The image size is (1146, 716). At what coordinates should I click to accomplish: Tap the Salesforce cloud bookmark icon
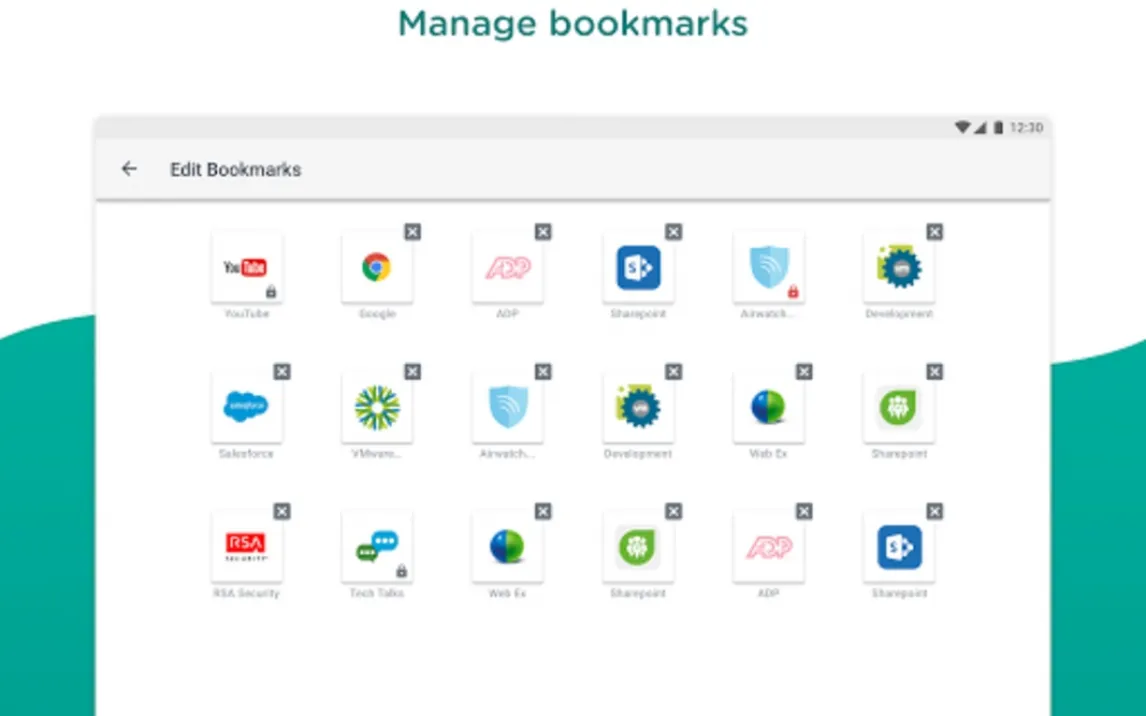(x=246, y=407)
